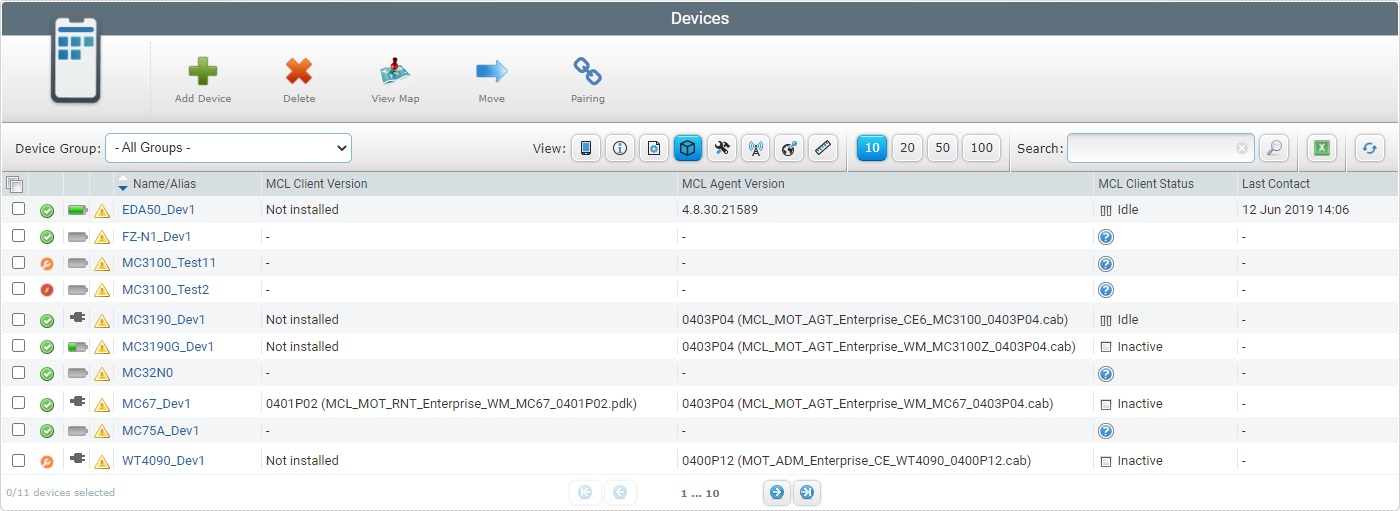Check the MC3190_Dev1 checkbox
This screenshot has height=511, width=1400.
(x=18, y=319)
